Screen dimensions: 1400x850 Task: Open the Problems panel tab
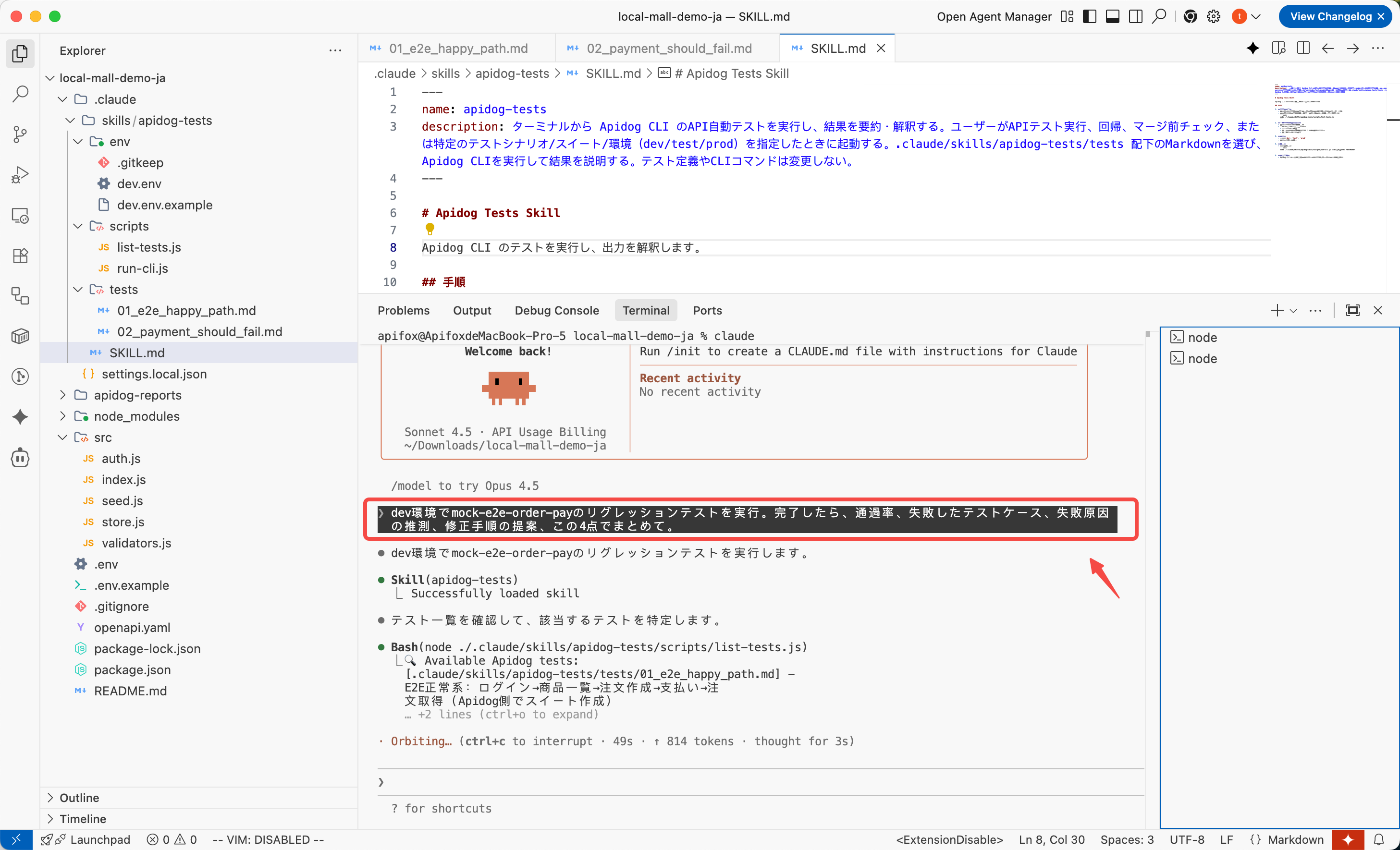(x=404, y=310)
